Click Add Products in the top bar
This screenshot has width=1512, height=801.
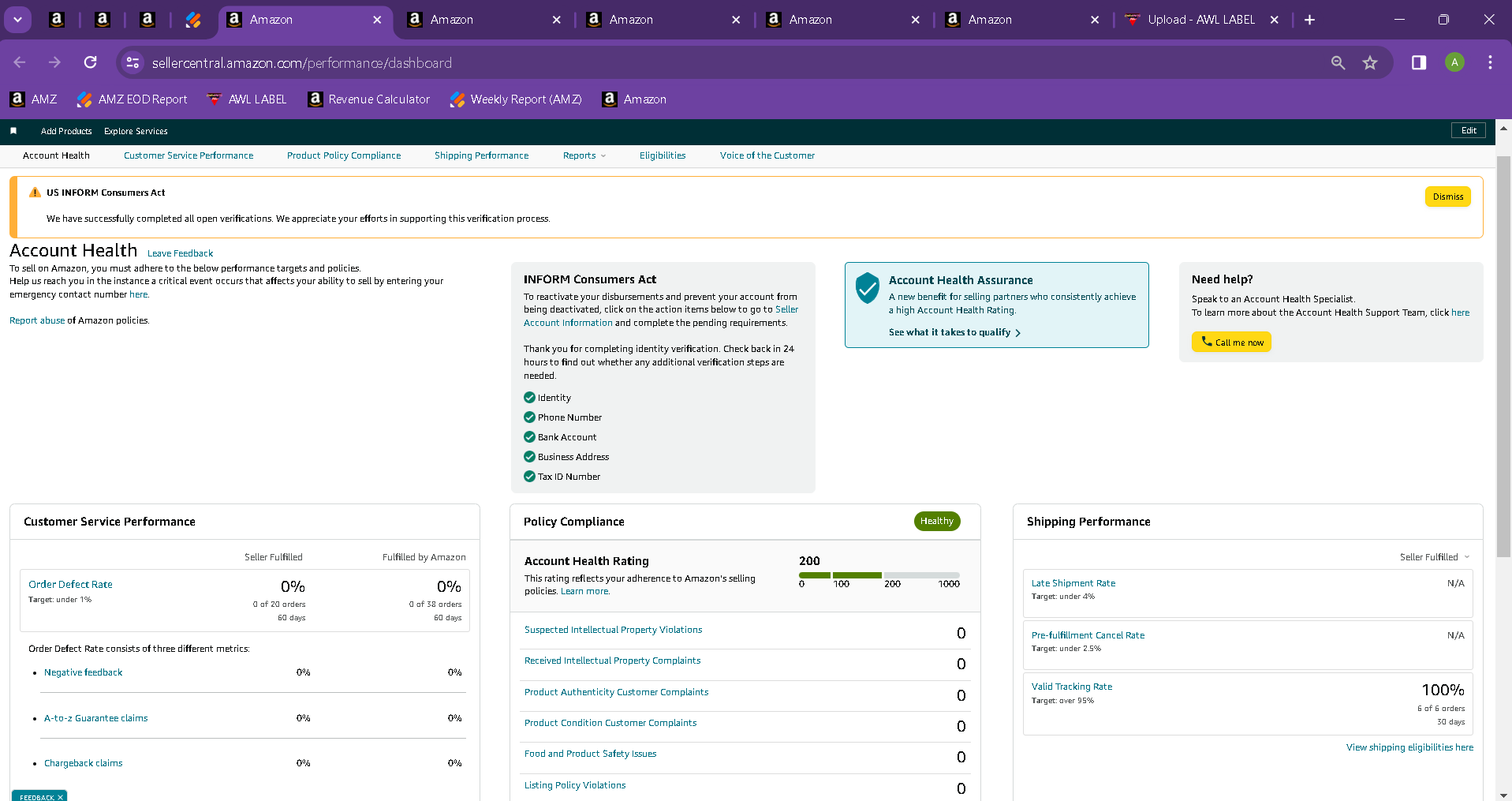coord(66,131)
